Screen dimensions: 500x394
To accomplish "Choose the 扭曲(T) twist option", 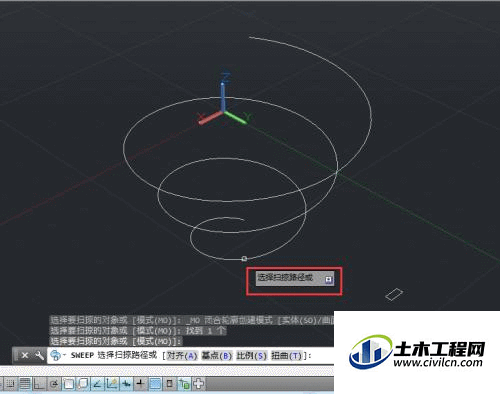I will pos(287,356).
